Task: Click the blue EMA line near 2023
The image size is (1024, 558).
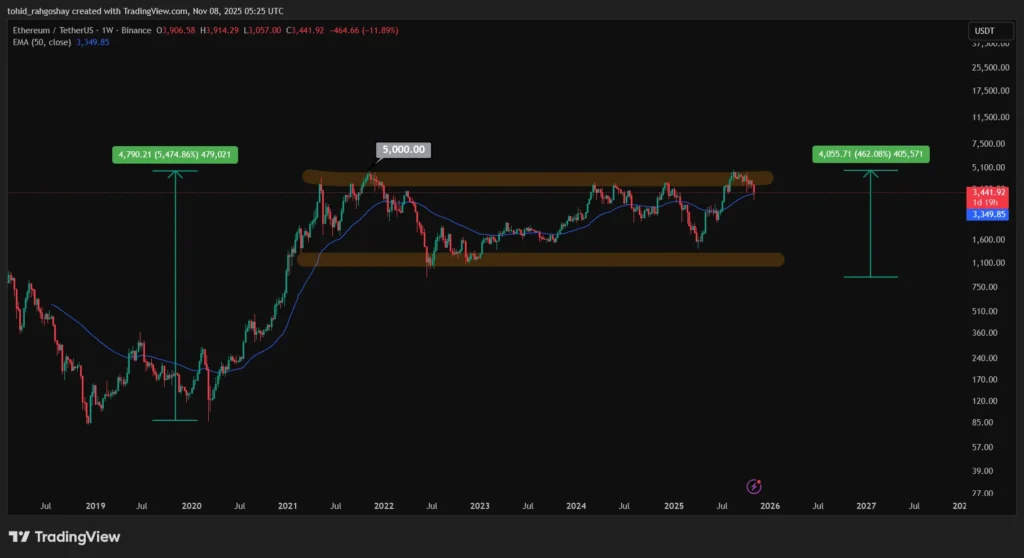Action: point(480,235)
